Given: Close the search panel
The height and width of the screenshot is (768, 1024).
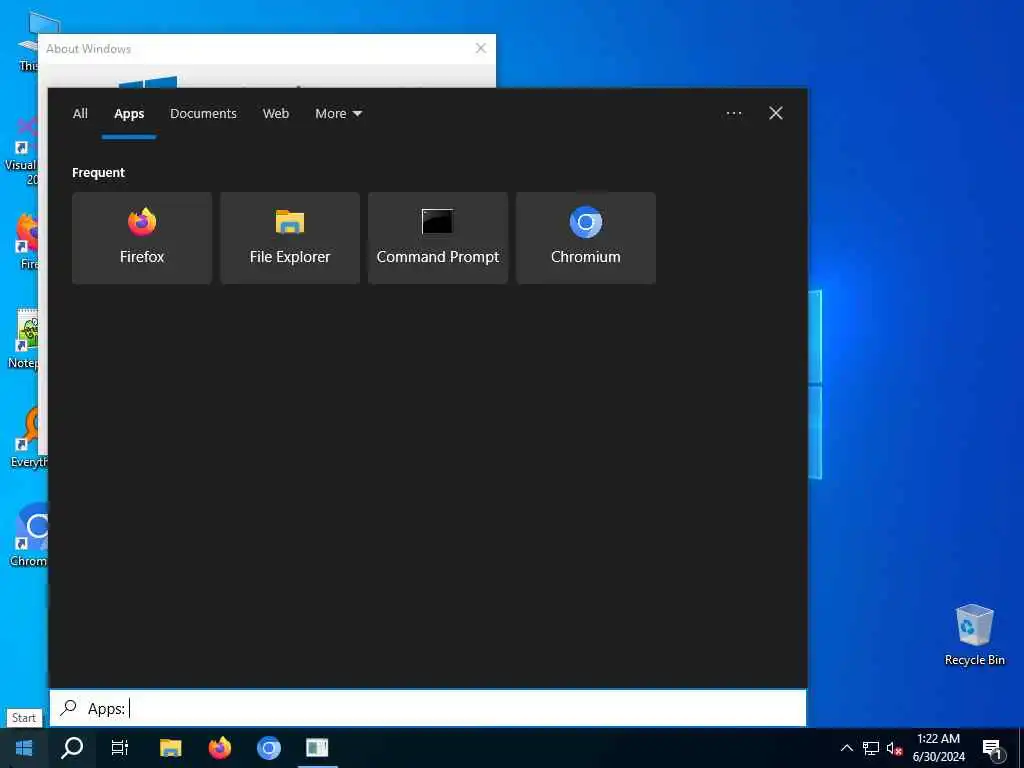Looking at the screenshot, I should [x=776, y=114].
